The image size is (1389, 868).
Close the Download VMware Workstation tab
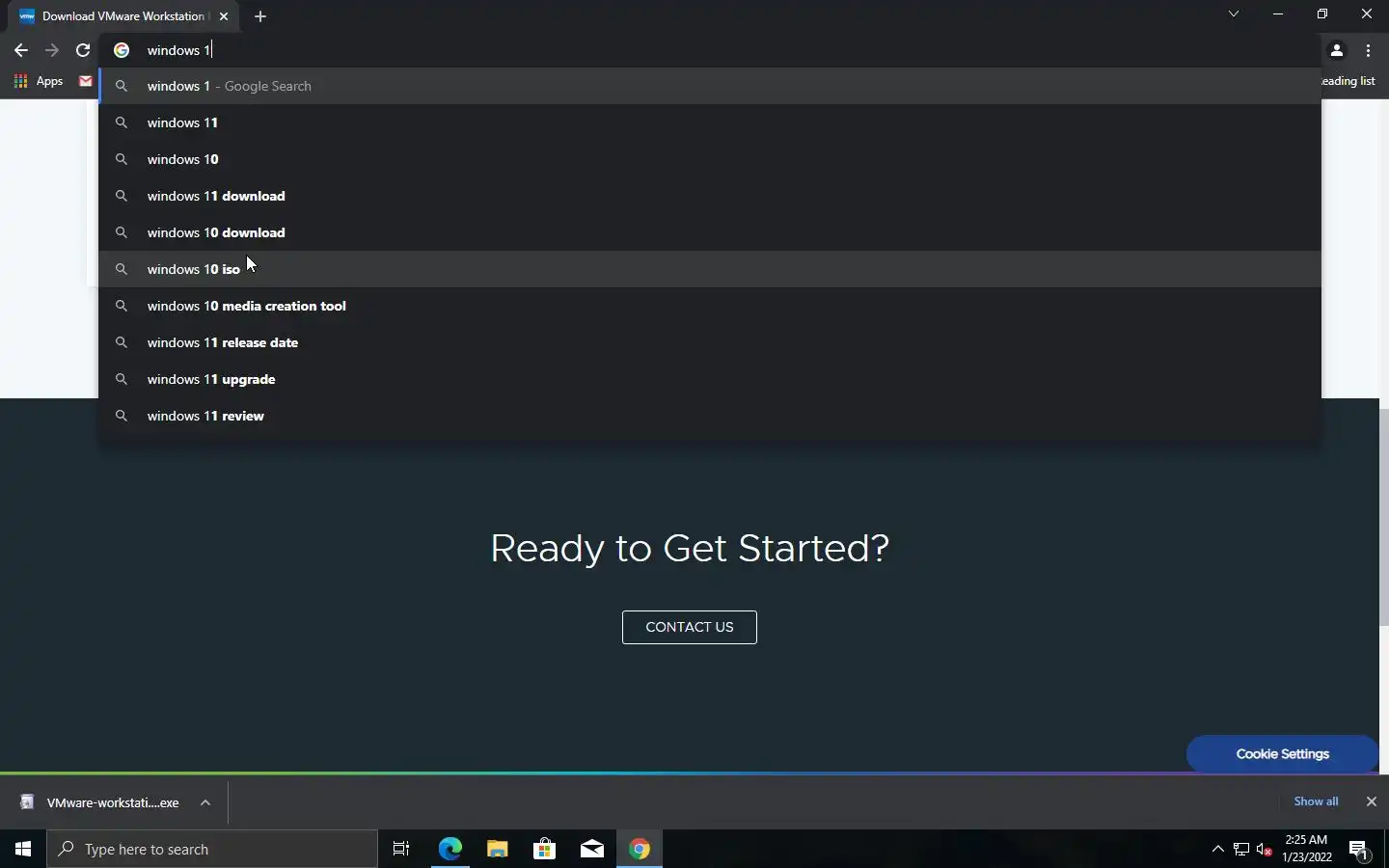(x=224, y=16)
